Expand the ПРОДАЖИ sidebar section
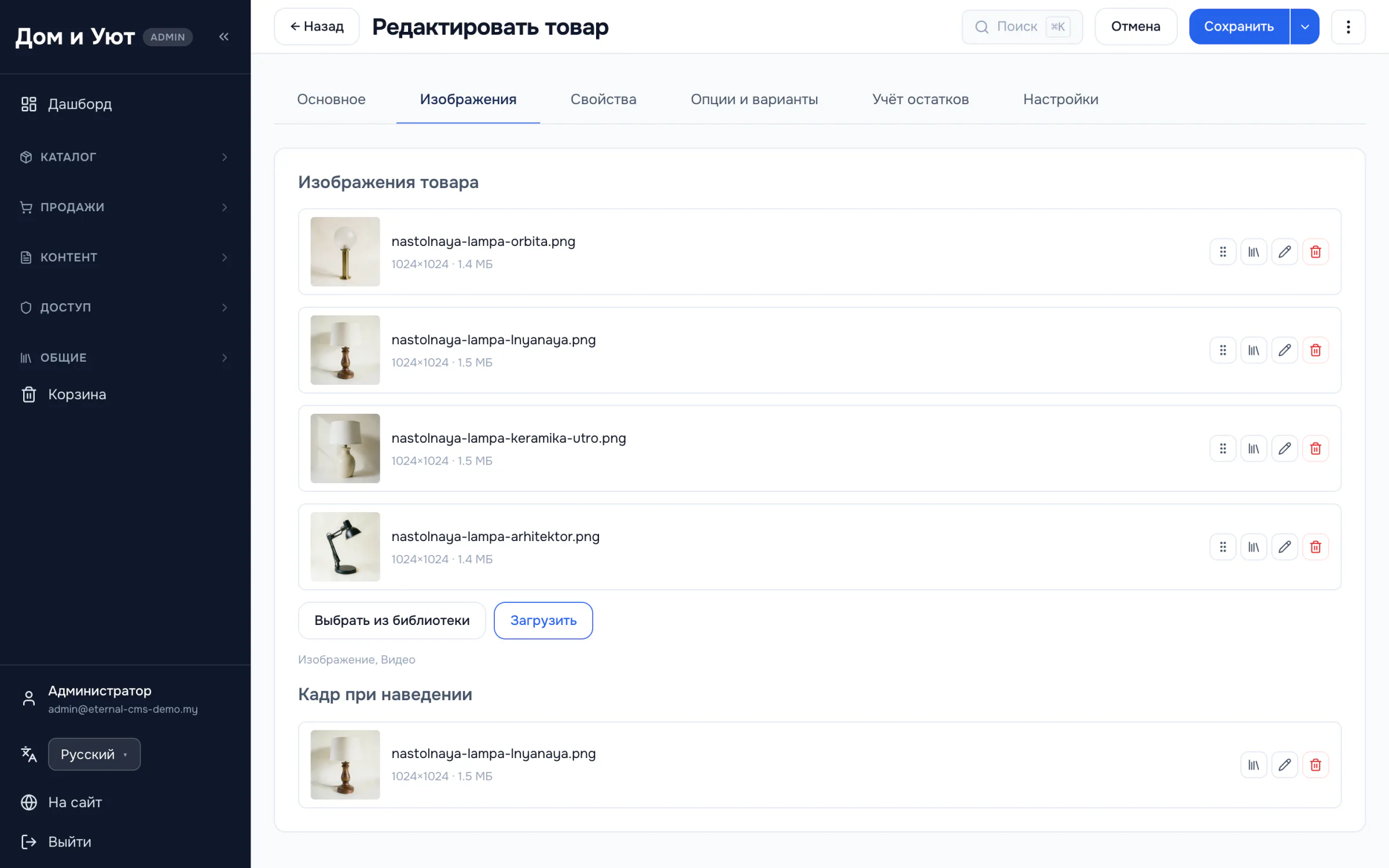The image size is (1389, 868). pyautogui.click(x=125, y=207)
